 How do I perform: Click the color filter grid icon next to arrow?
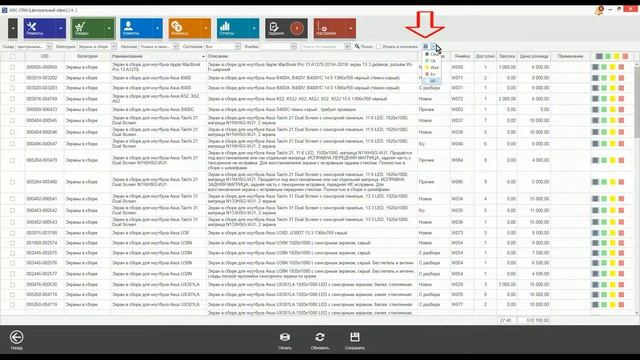click(426, 47)
